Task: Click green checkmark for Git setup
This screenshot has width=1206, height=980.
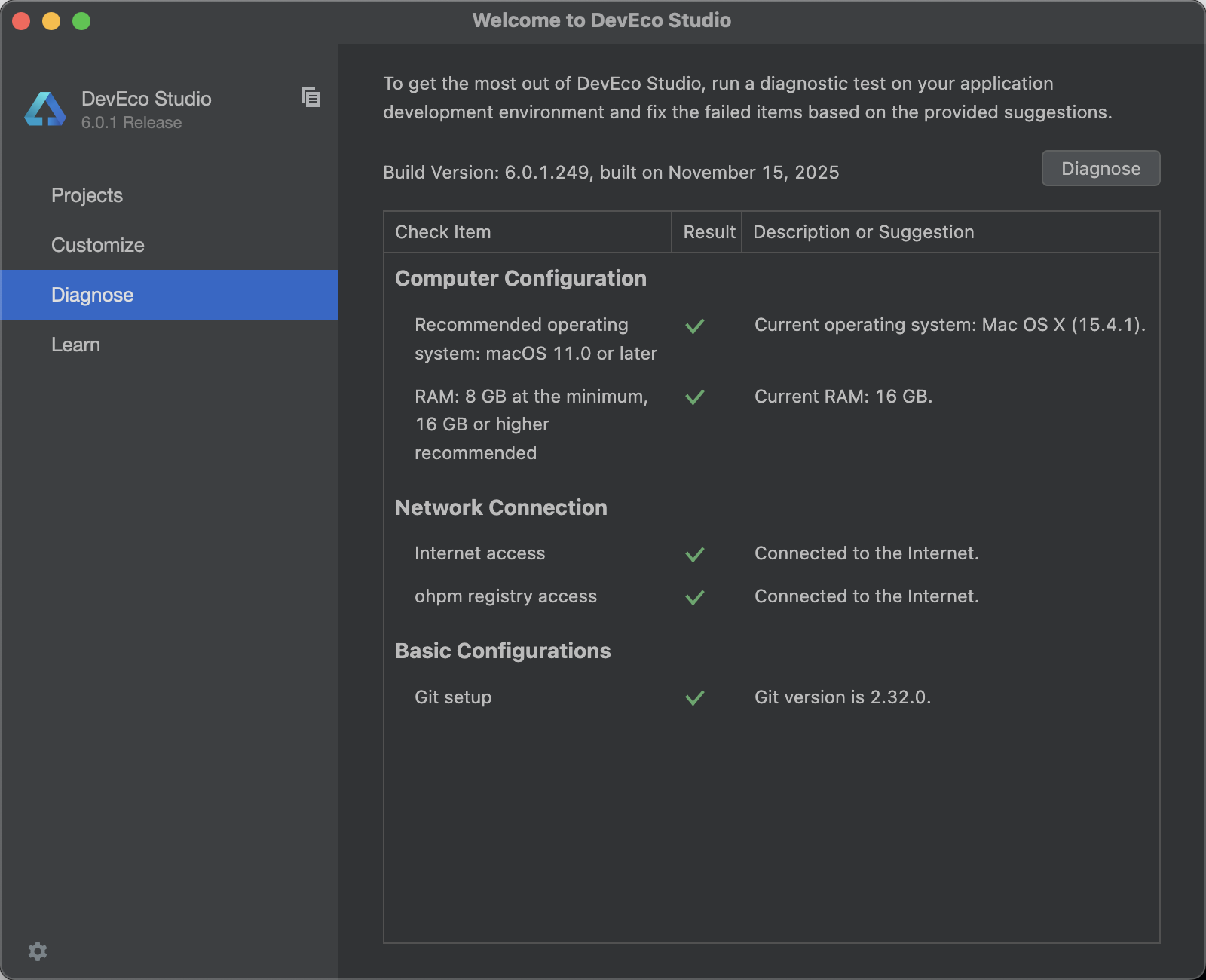Action: 695,697
